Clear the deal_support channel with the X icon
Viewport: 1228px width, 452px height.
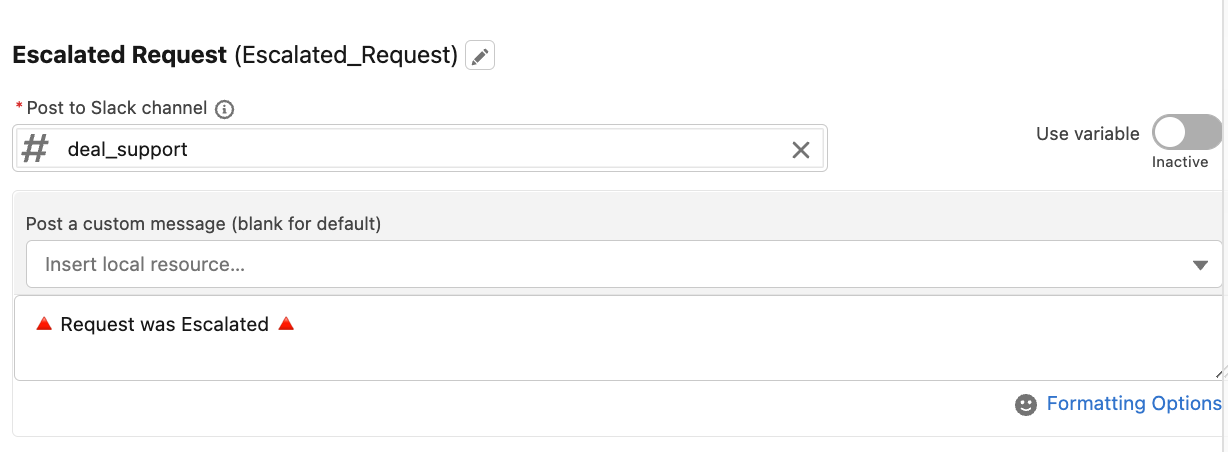[801, 150]
